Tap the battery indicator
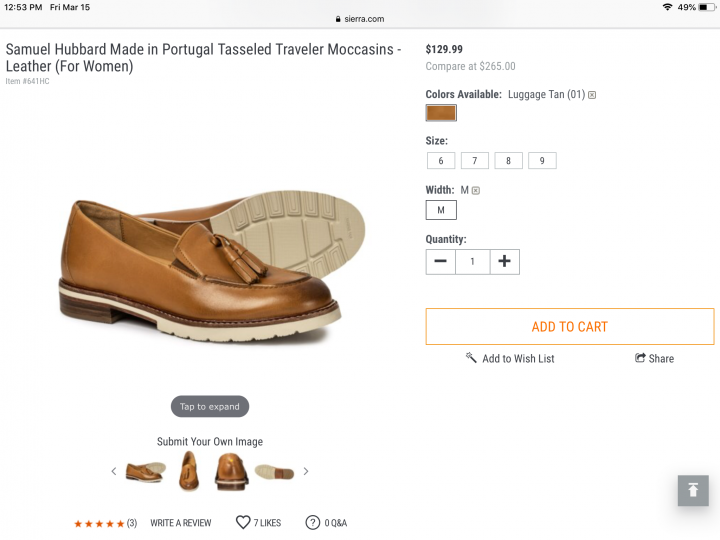Viewport: 720px width, 540px height. [706, 7]
